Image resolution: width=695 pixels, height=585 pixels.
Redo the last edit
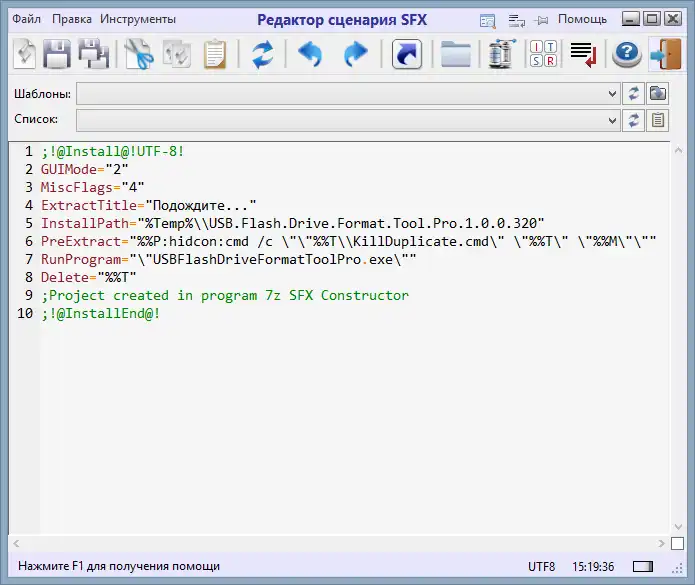coord(356,54)
